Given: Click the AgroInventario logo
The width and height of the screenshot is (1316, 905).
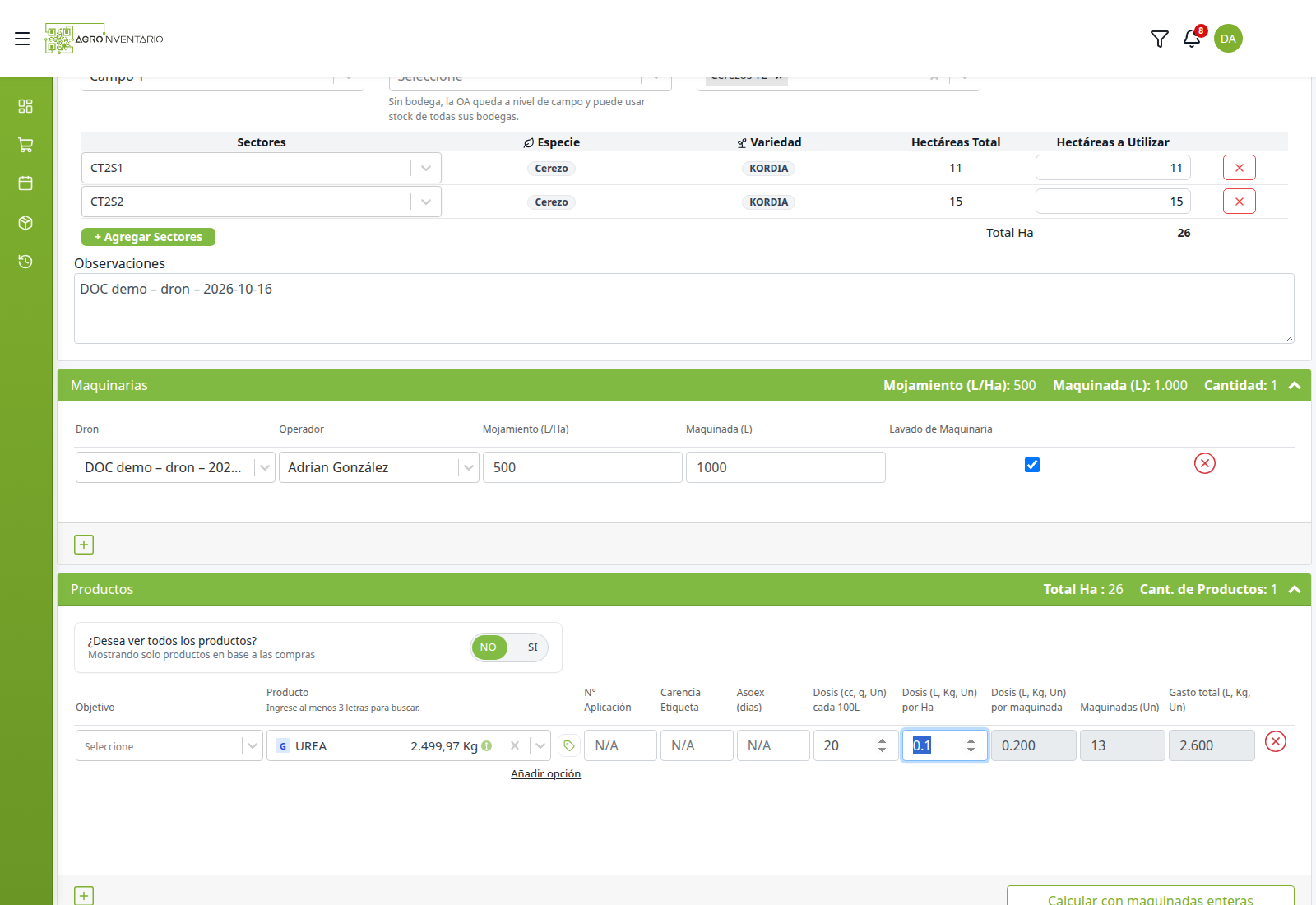Looking at the screenshot, I should click(x=104, y=39).
